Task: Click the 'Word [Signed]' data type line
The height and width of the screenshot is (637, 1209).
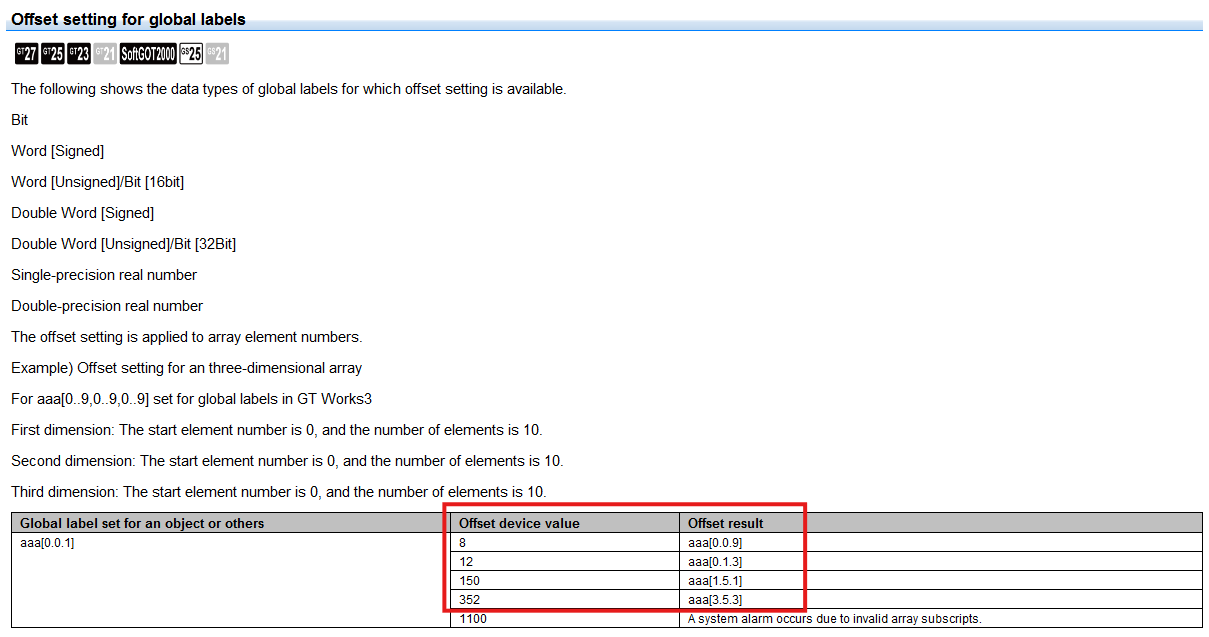Action: click(x=57, y=151)
